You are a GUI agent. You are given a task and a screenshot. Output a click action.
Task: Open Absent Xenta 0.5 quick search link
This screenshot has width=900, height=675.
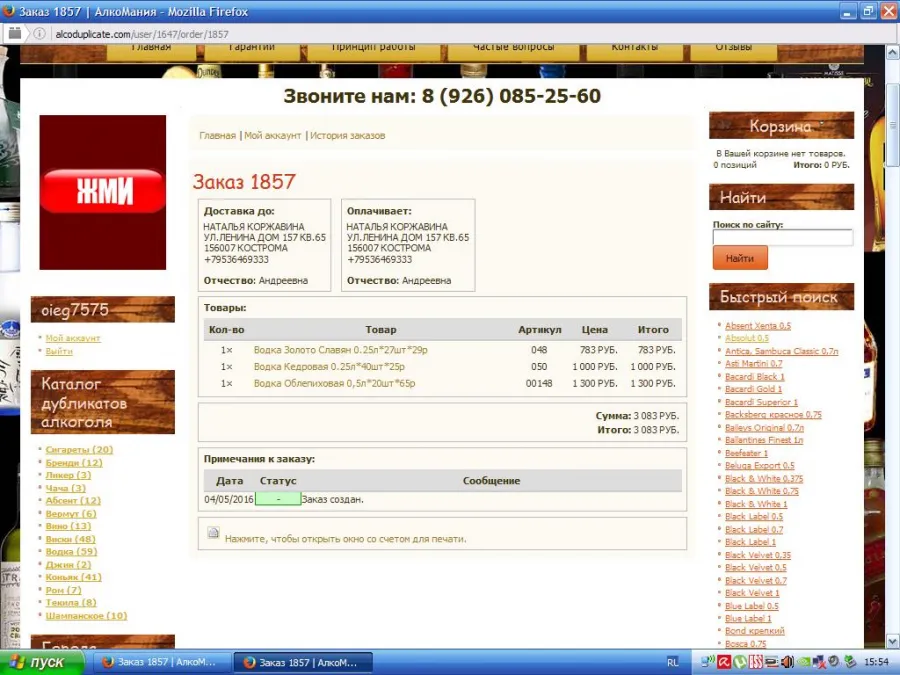pos(758,325)
